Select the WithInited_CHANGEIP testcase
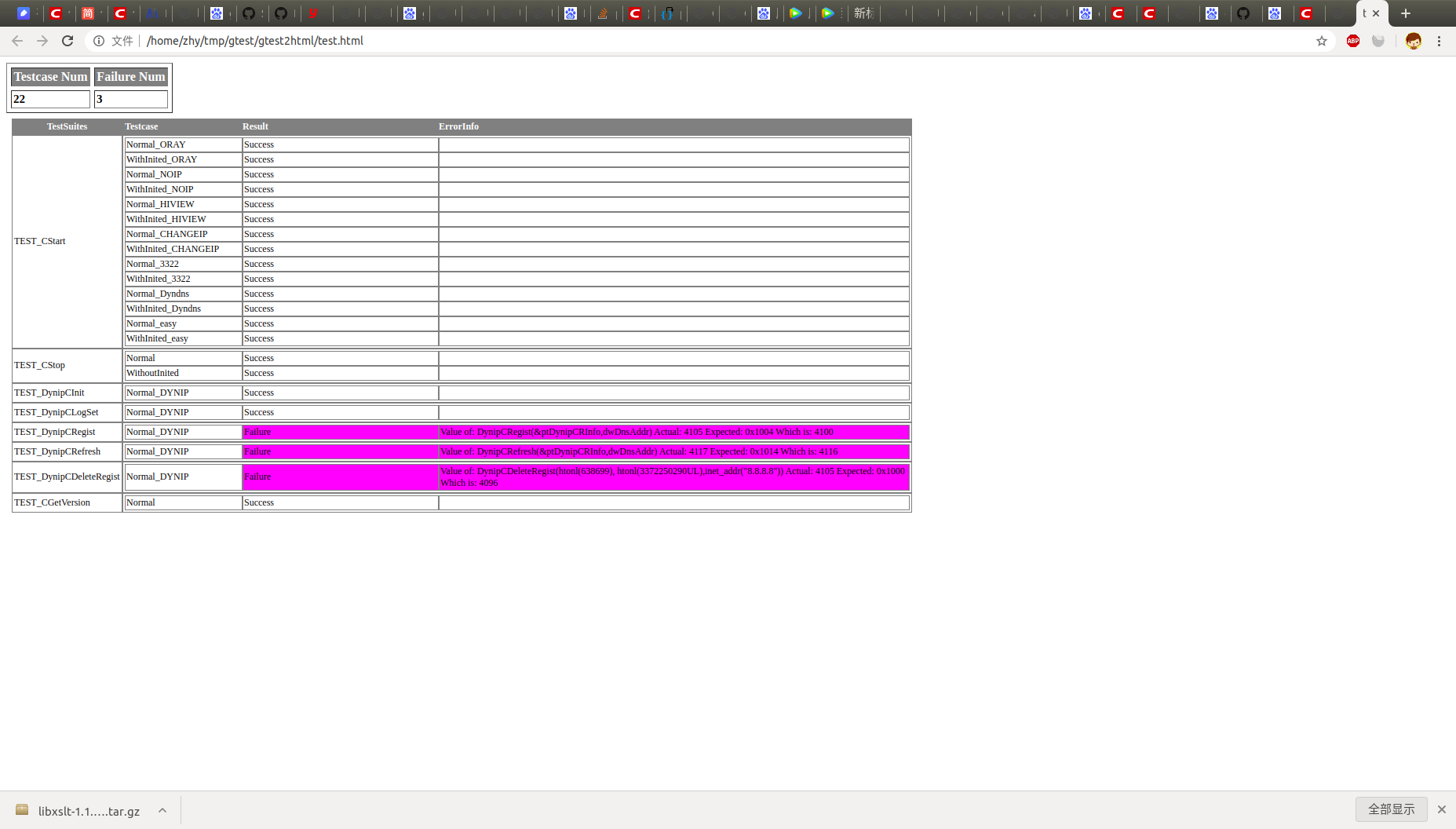 pyautogui.click(x=183, y=249)
